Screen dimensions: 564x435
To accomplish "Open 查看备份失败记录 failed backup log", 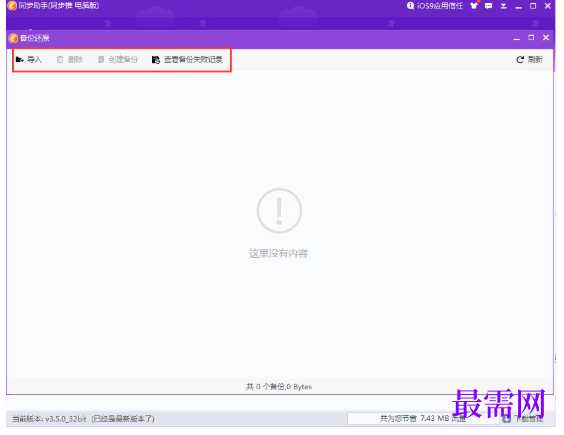I will click(x=187, y=59).
